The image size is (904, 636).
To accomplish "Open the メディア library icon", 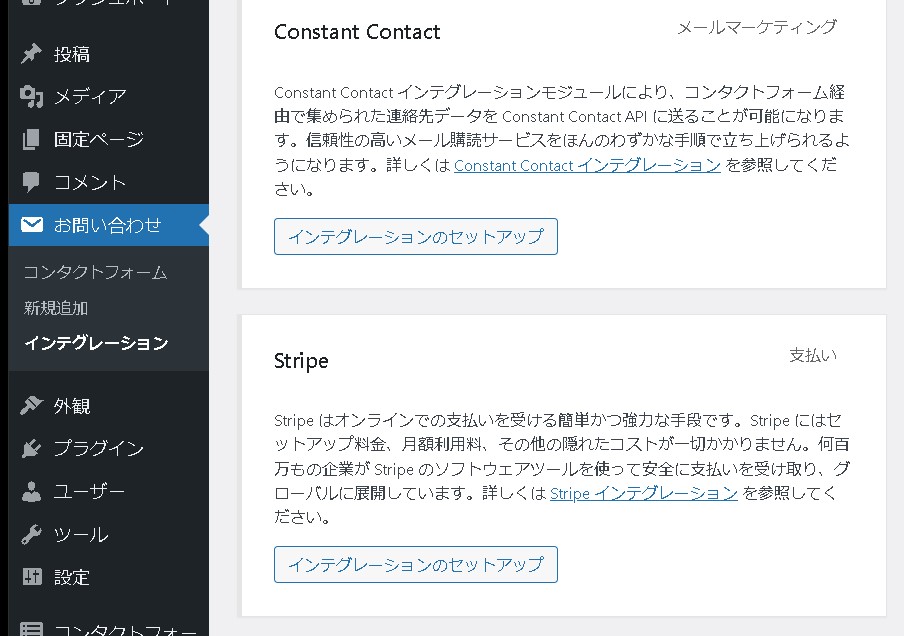I will click(x=32, y=97).
